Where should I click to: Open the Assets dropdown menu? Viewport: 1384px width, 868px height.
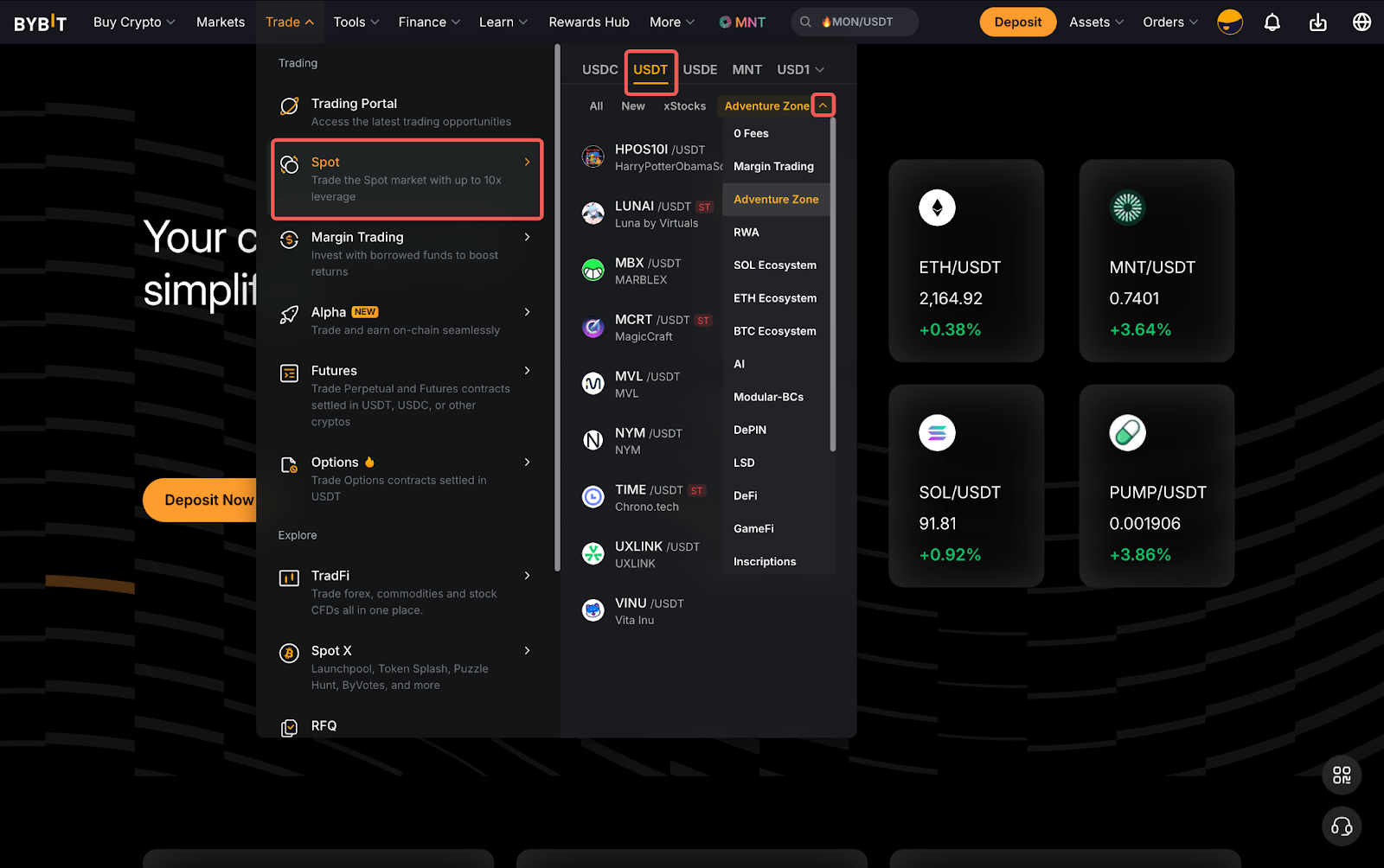(1096, 22)
